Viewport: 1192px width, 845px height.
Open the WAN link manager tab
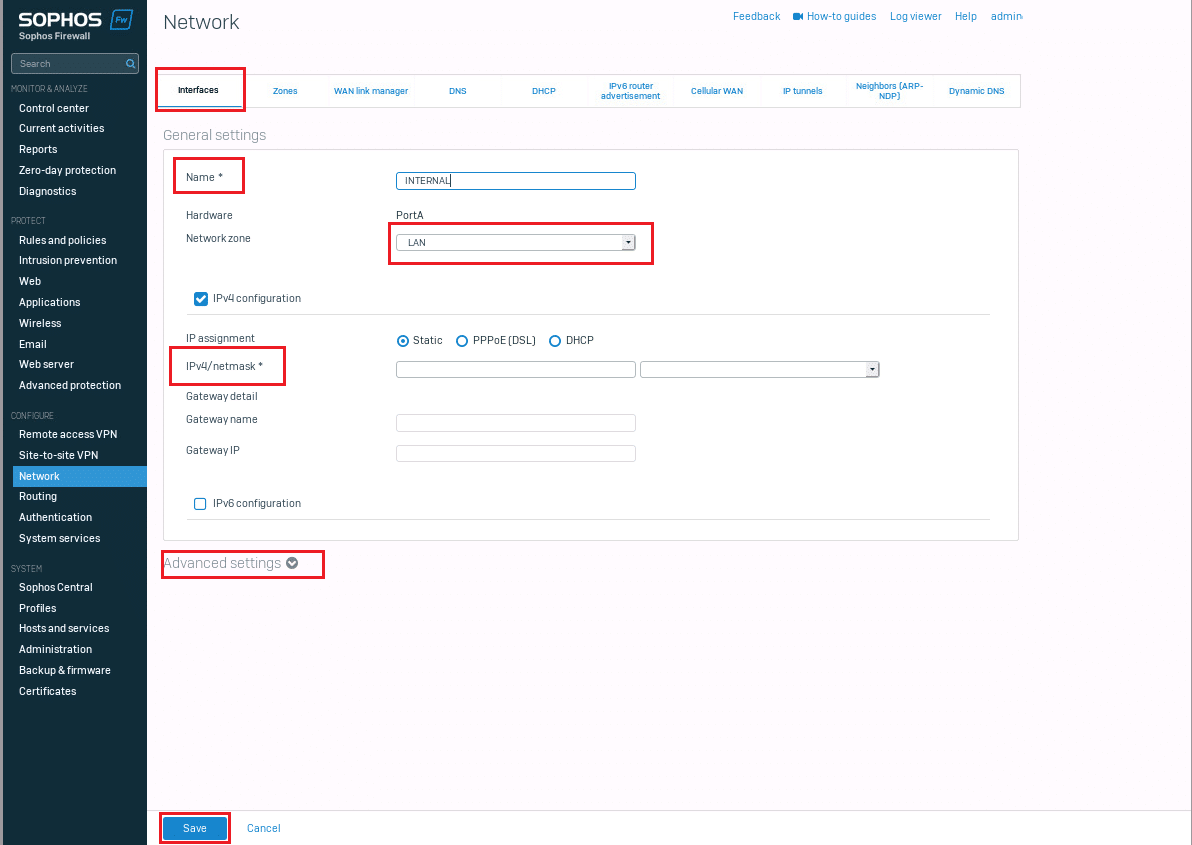click(x=371, y=91)
